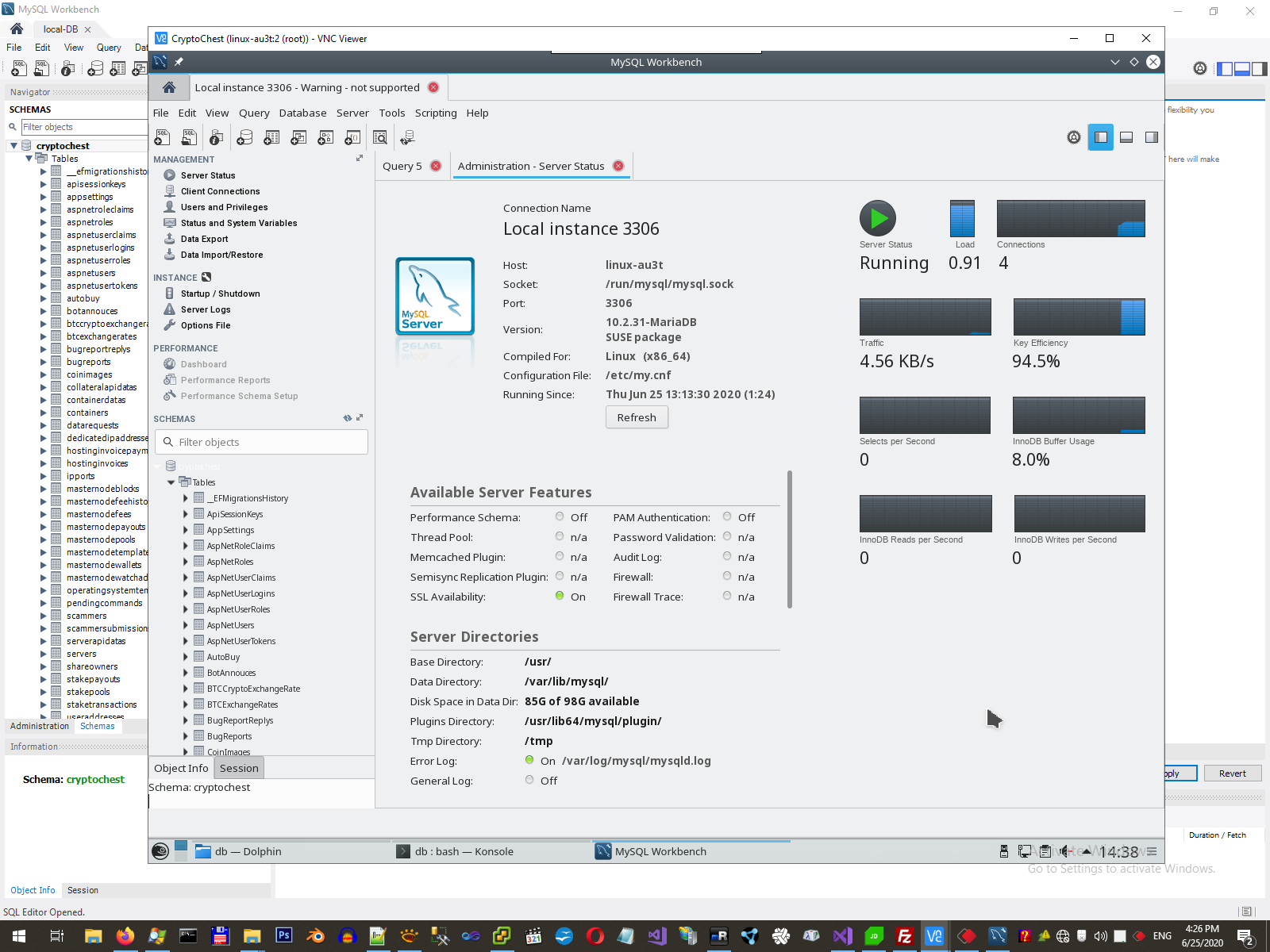Close the Administration - Server Status tab
The width and height of the screenshot is (1270, 952).
tap(618, 166)
